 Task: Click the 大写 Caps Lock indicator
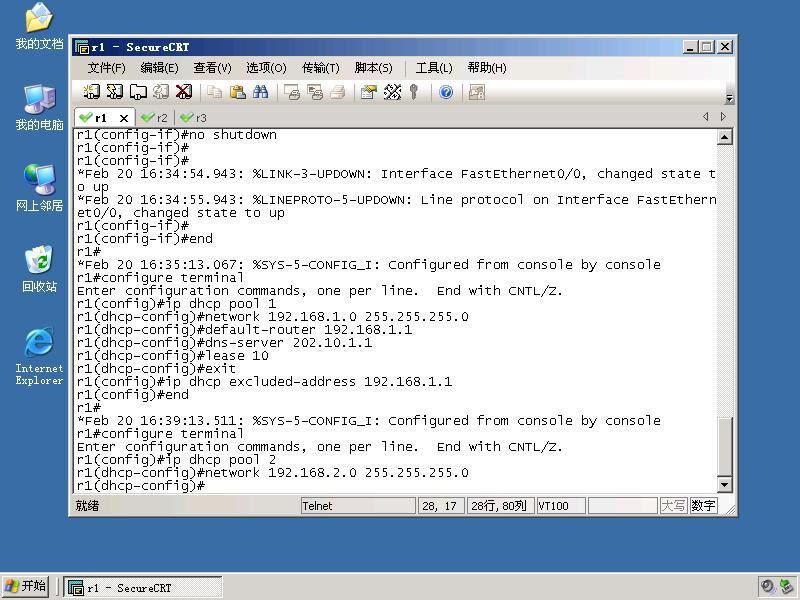point(673,506)
